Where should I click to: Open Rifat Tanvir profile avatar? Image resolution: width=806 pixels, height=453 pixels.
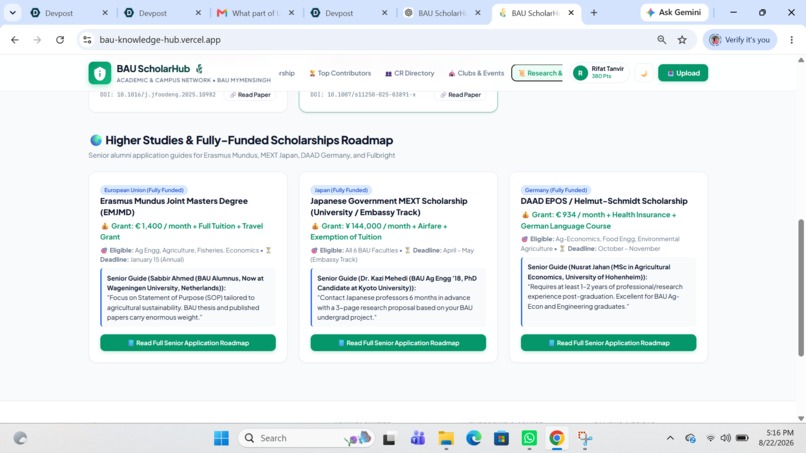pyautogui.click(x=580, y=73)
